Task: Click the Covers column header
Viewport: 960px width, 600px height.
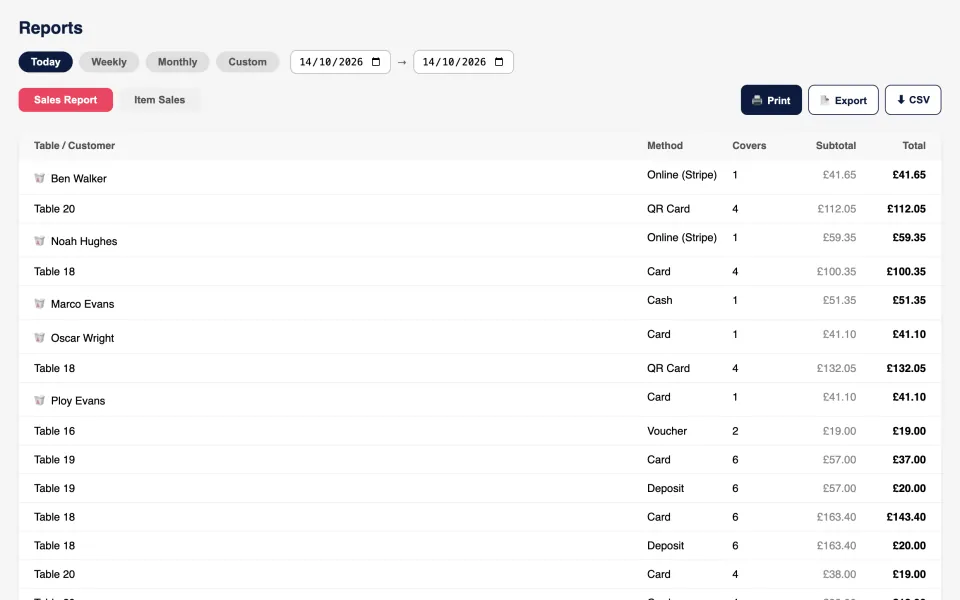Action: click(749, 146)
